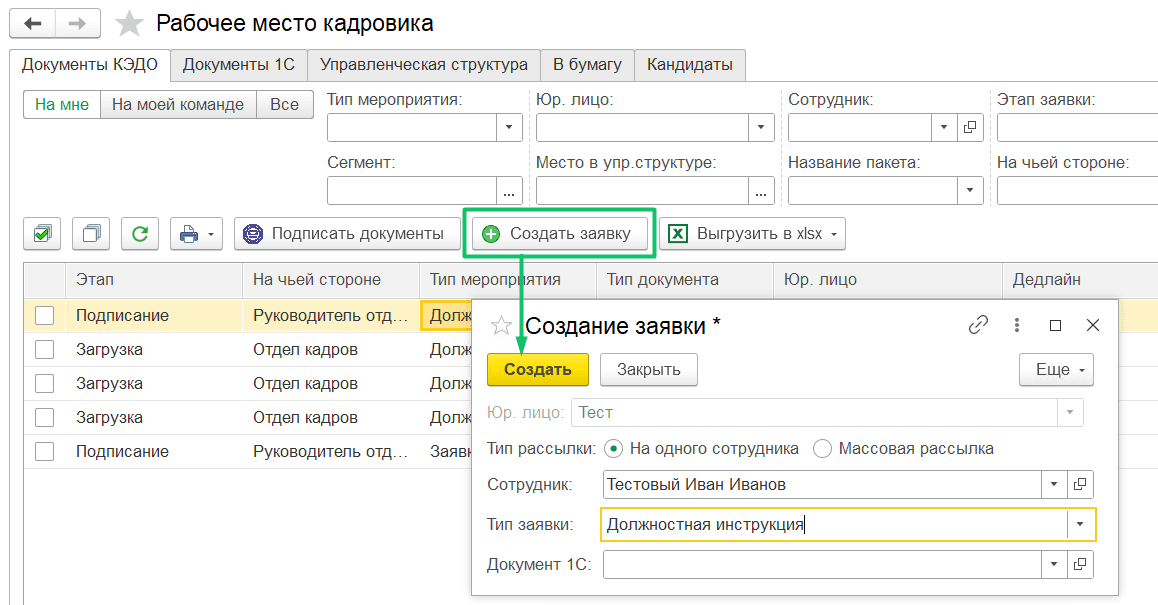The image size is (1158, 605).
Task: Open Выгрузить в xlsx dropdown button
Action: coord(753,234)
